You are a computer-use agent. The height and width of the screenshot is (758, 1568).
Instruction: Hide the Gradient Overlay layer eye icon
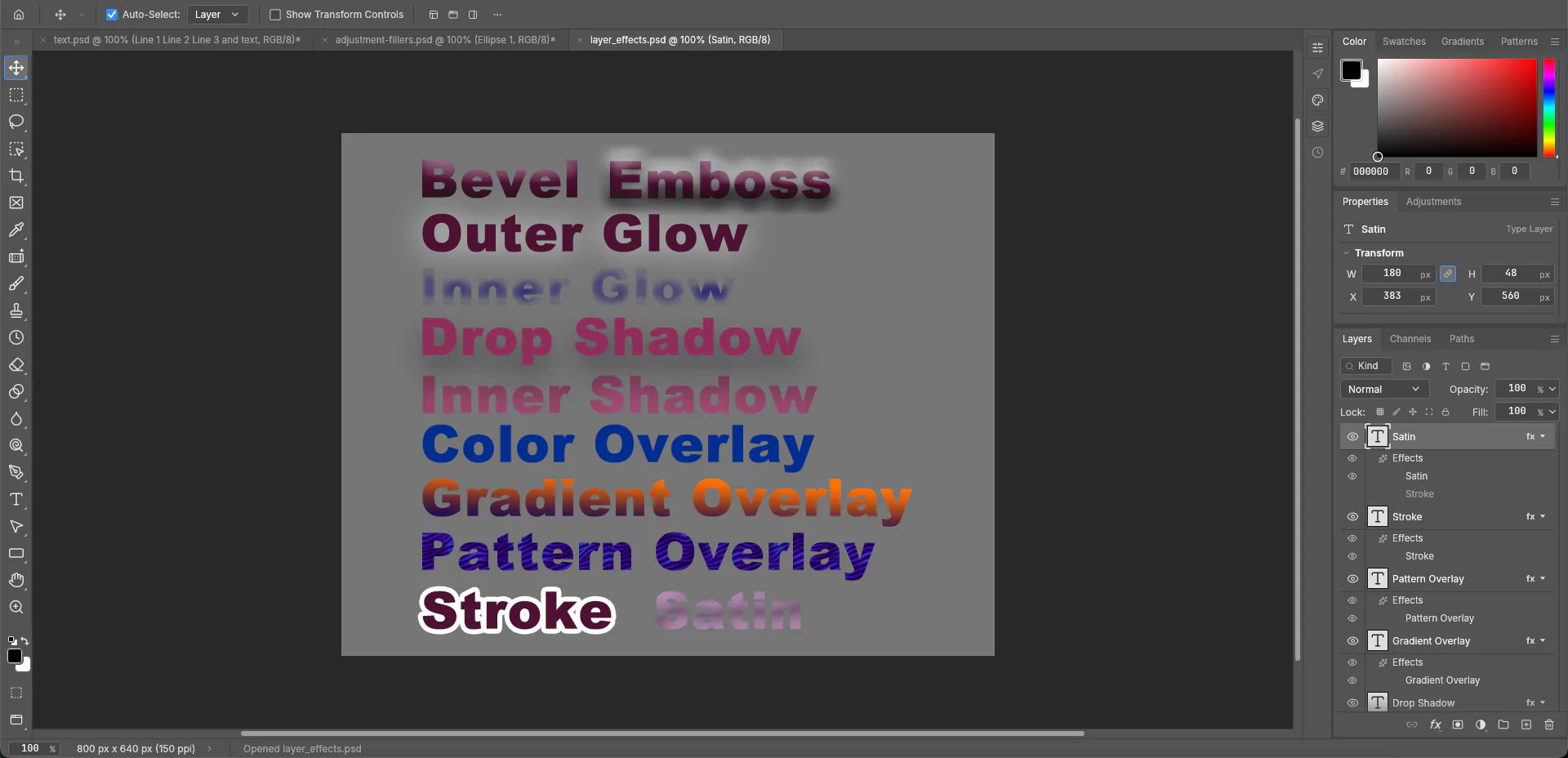1352,641
